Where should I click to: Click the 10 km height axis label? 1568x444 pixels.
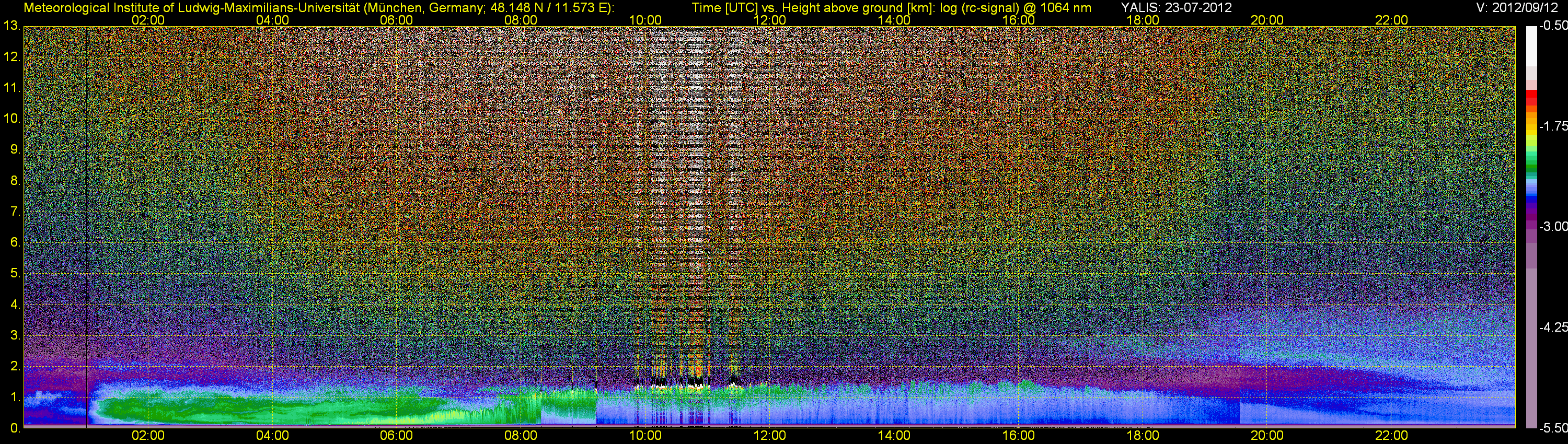[x=11, y=119]
